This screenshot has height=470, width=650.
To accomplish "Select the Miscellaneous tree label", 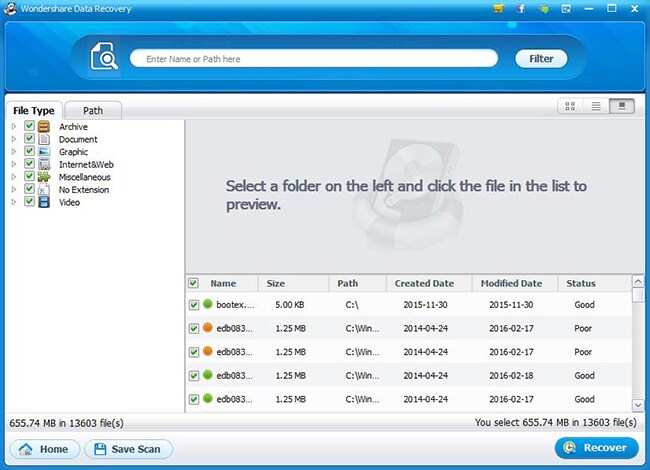I will pyautogui.click(x=85, y=177).
